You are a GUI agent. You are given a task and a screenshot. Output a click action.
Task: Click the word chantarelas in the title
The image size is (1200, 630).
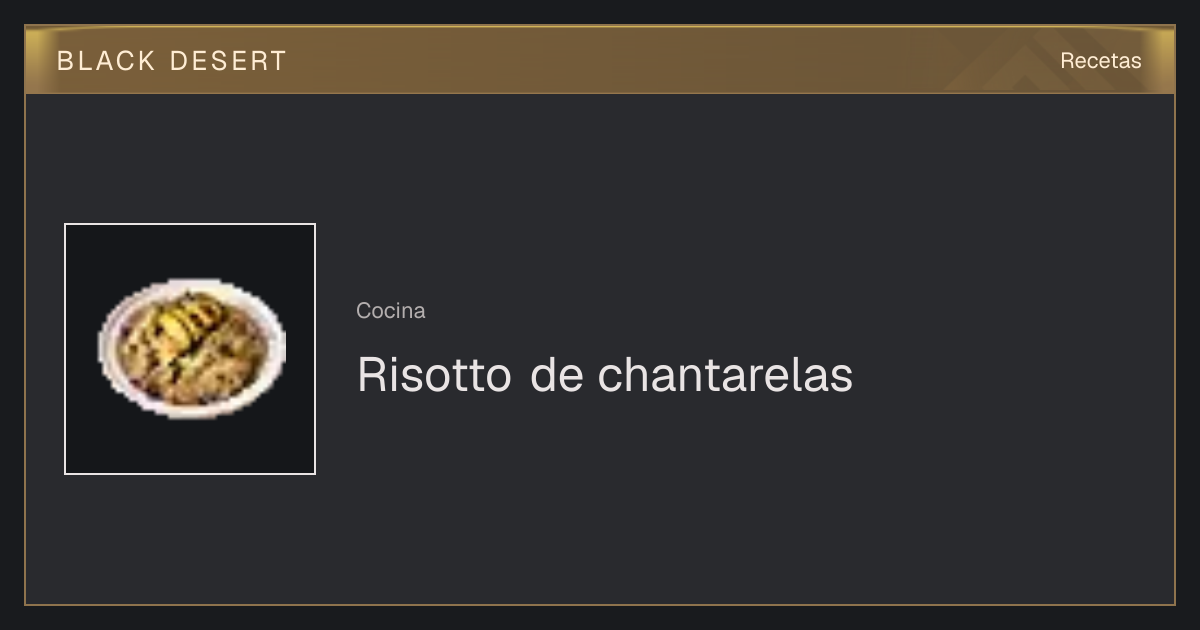[x=726, y=375]
